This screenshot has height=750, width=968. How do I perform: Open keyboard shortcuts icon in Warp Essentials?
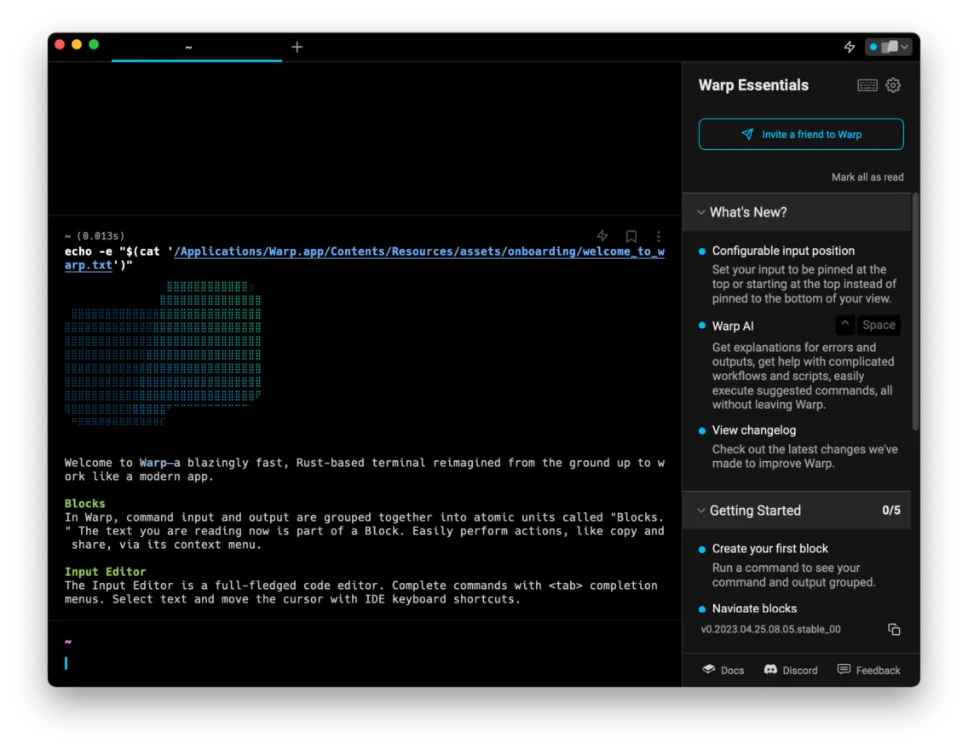867,85
